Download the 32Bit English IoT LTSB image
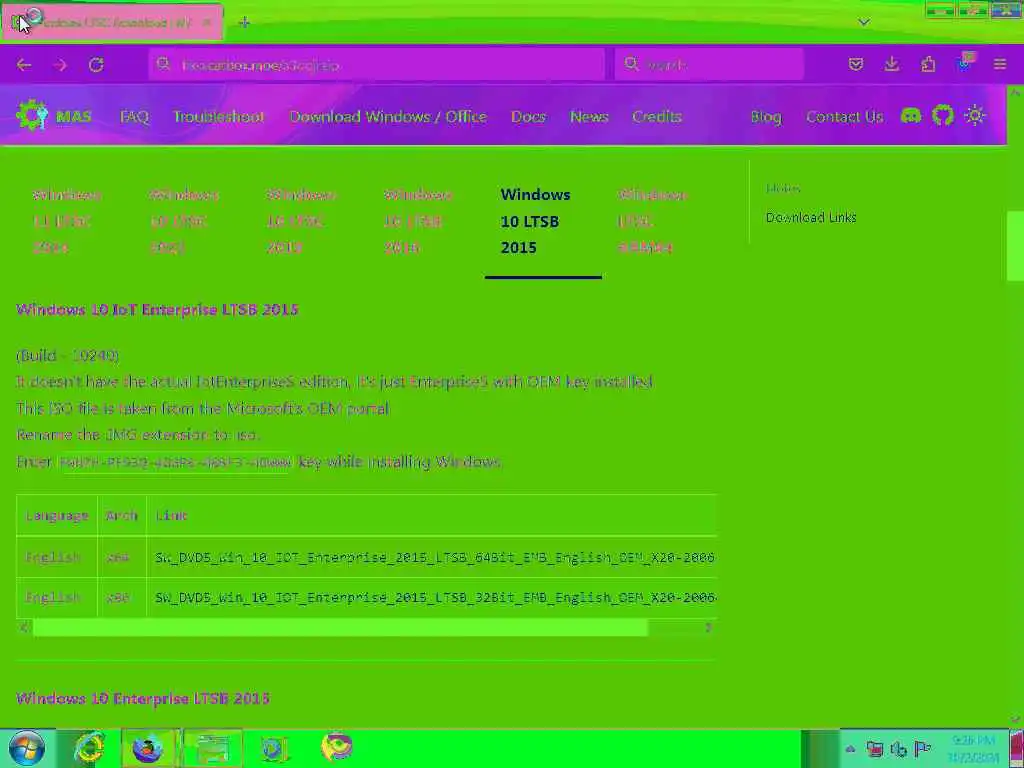The height and width of the screenshot is (768, 1024). pyautogui.click(x=435, y=597)
